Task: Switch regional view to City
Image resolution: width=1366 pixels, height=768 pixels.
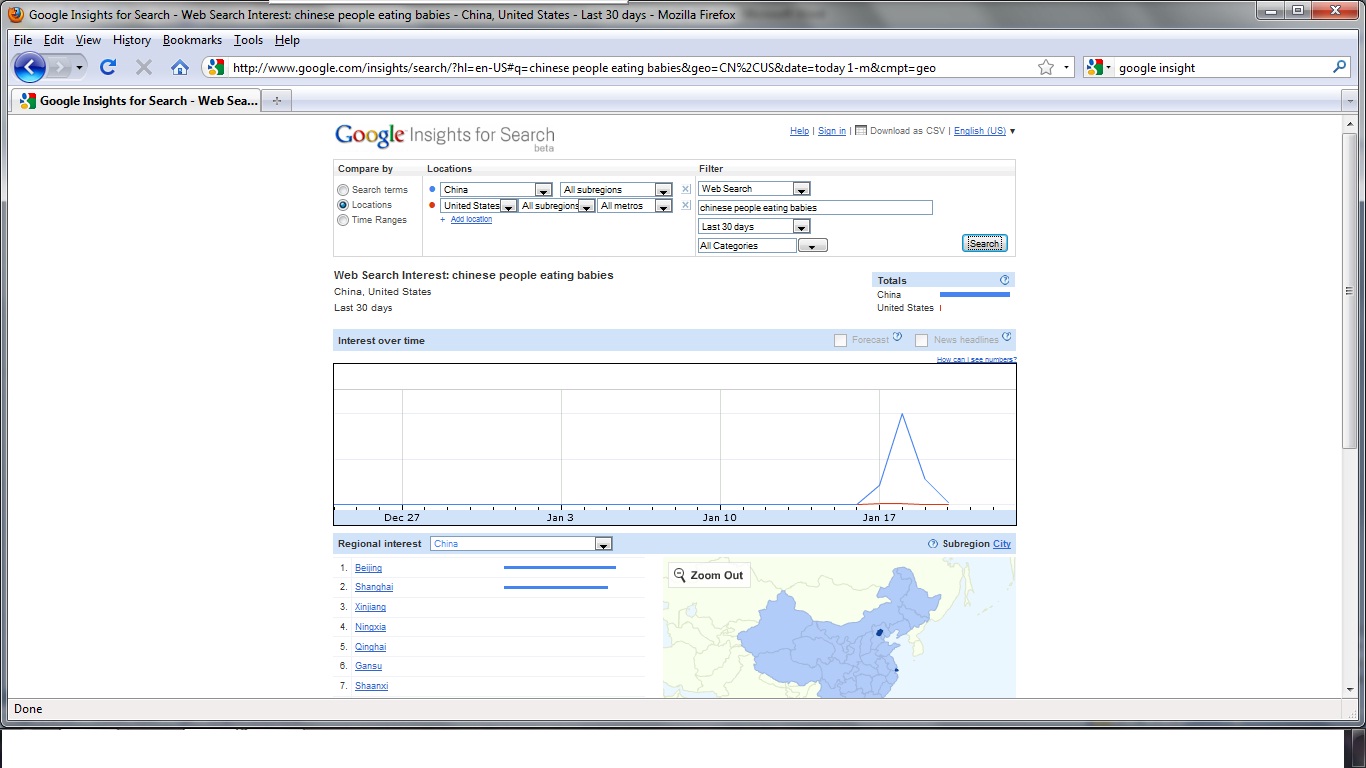Action: 1002,544
